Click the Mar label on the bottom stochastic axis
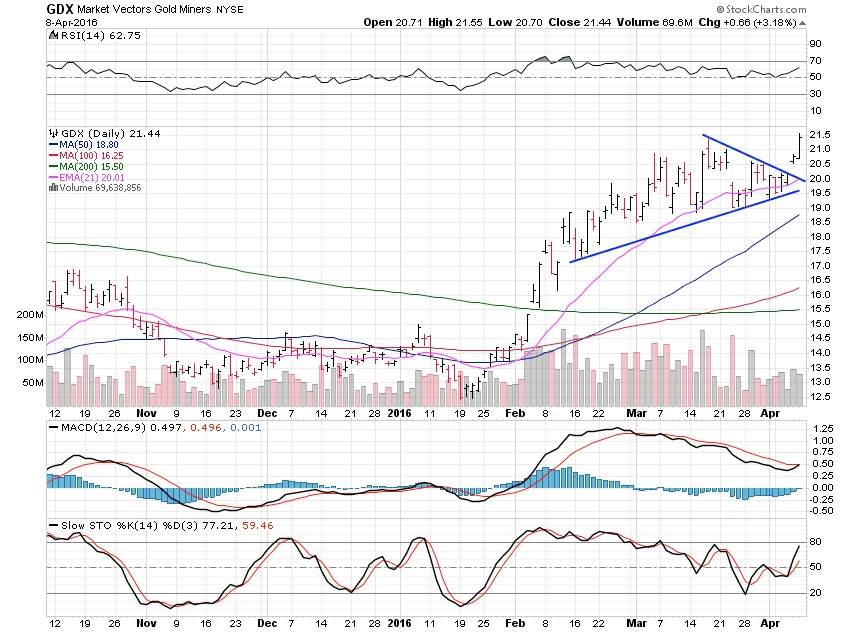The image size is (850, 633). pos(636,623)
